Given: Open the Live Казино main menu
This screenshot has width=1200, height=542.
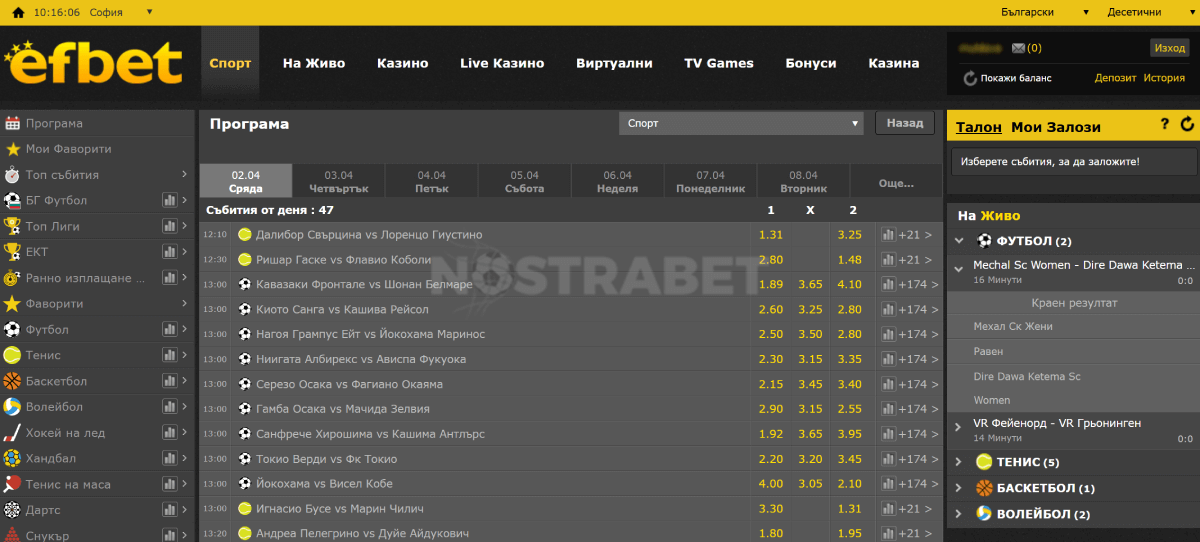Looking at the screenshot, I should (x=502, y=63).
